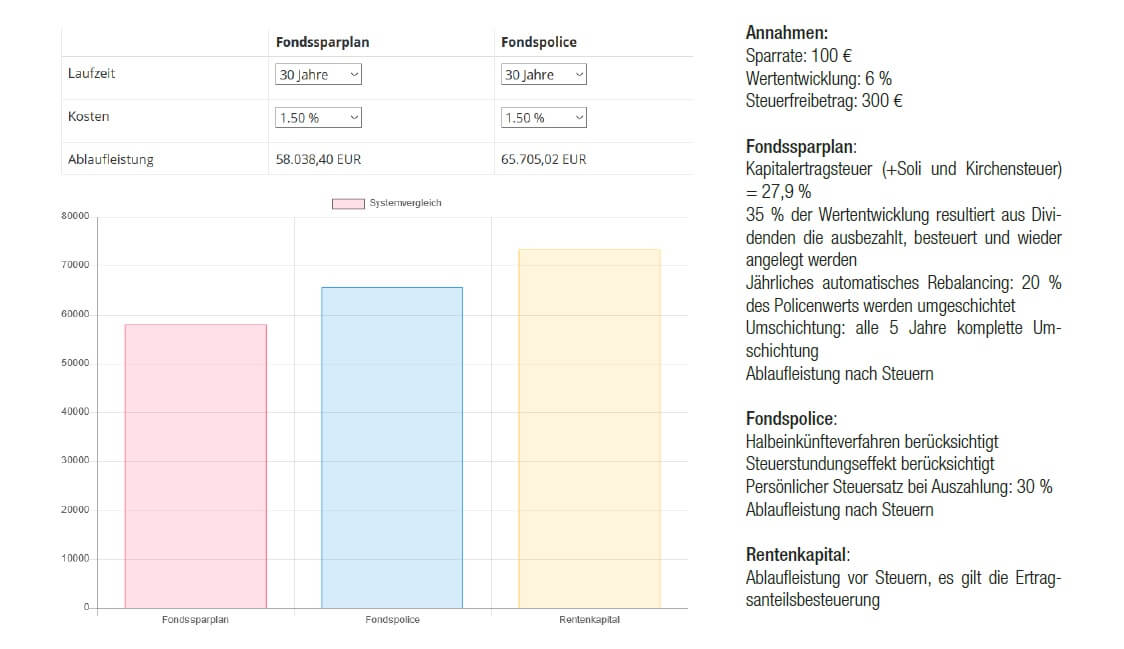Select the yellow Rentenkapital bar
1124x649 pixels.
(589, 429)
